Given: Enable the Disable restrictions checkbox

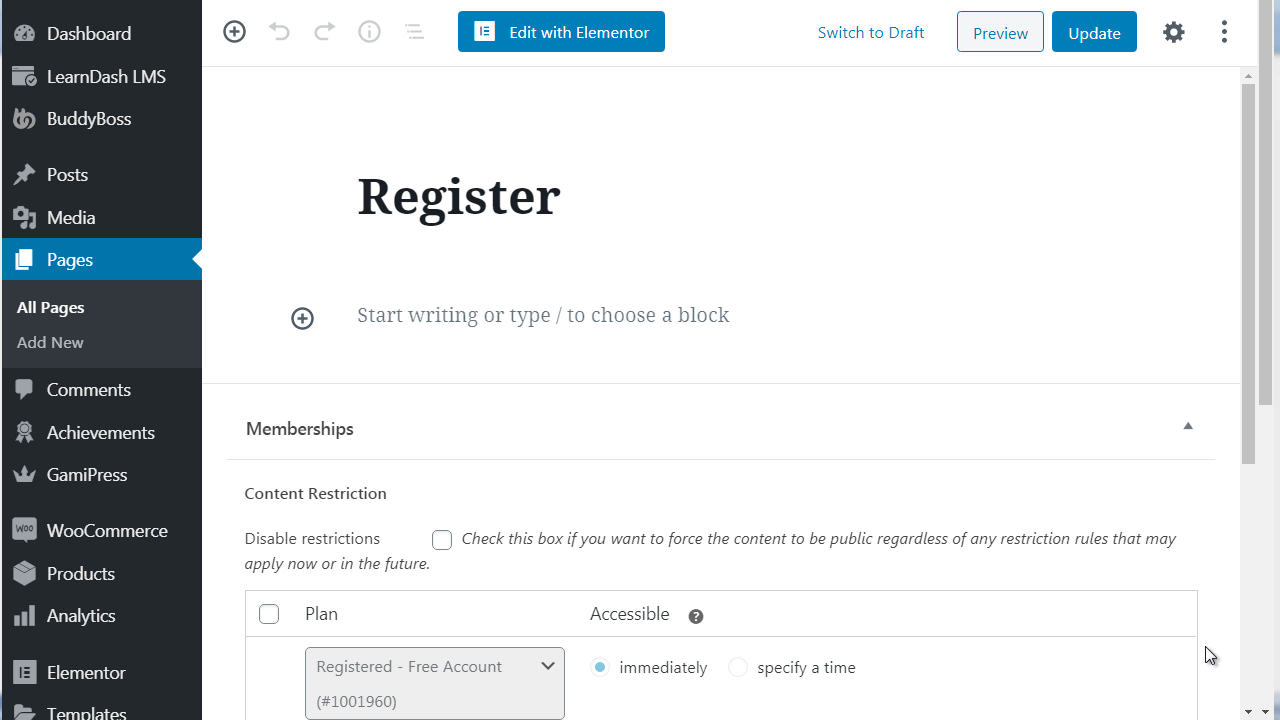Looking at the screenshot, I should (442, 540).
